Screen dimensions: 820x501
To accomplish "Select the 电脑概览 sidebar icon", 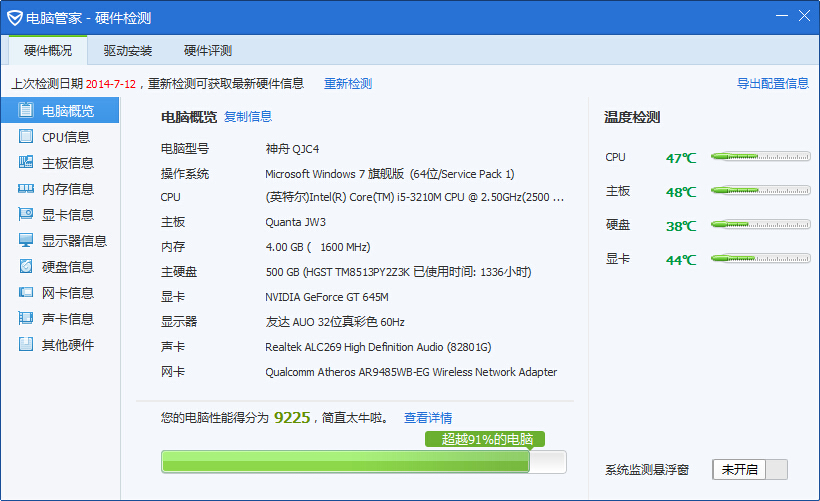I will [x=26, y=110].
